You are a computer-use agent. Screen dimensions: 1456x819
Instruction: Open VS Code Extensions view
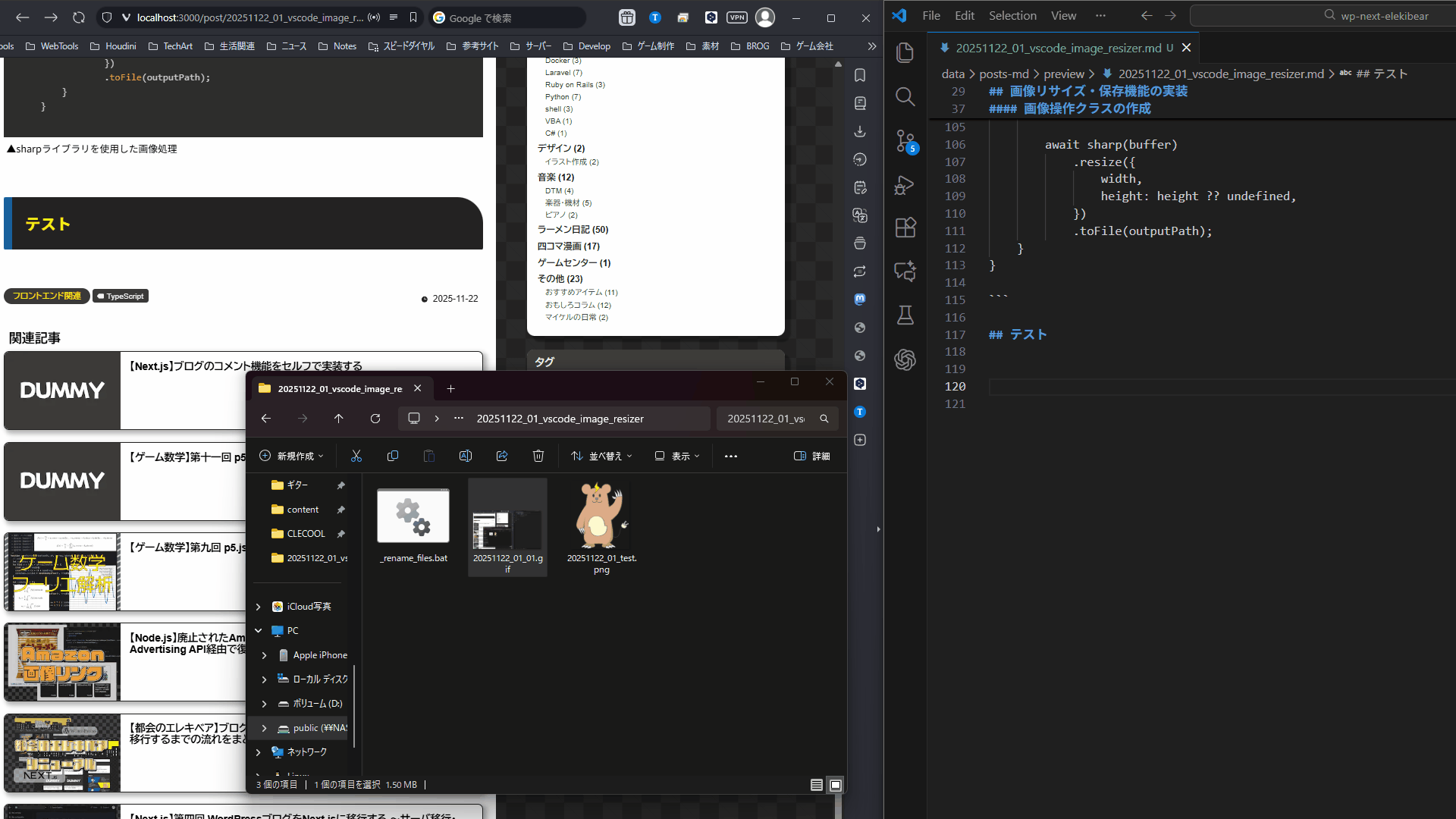(905, 227)
